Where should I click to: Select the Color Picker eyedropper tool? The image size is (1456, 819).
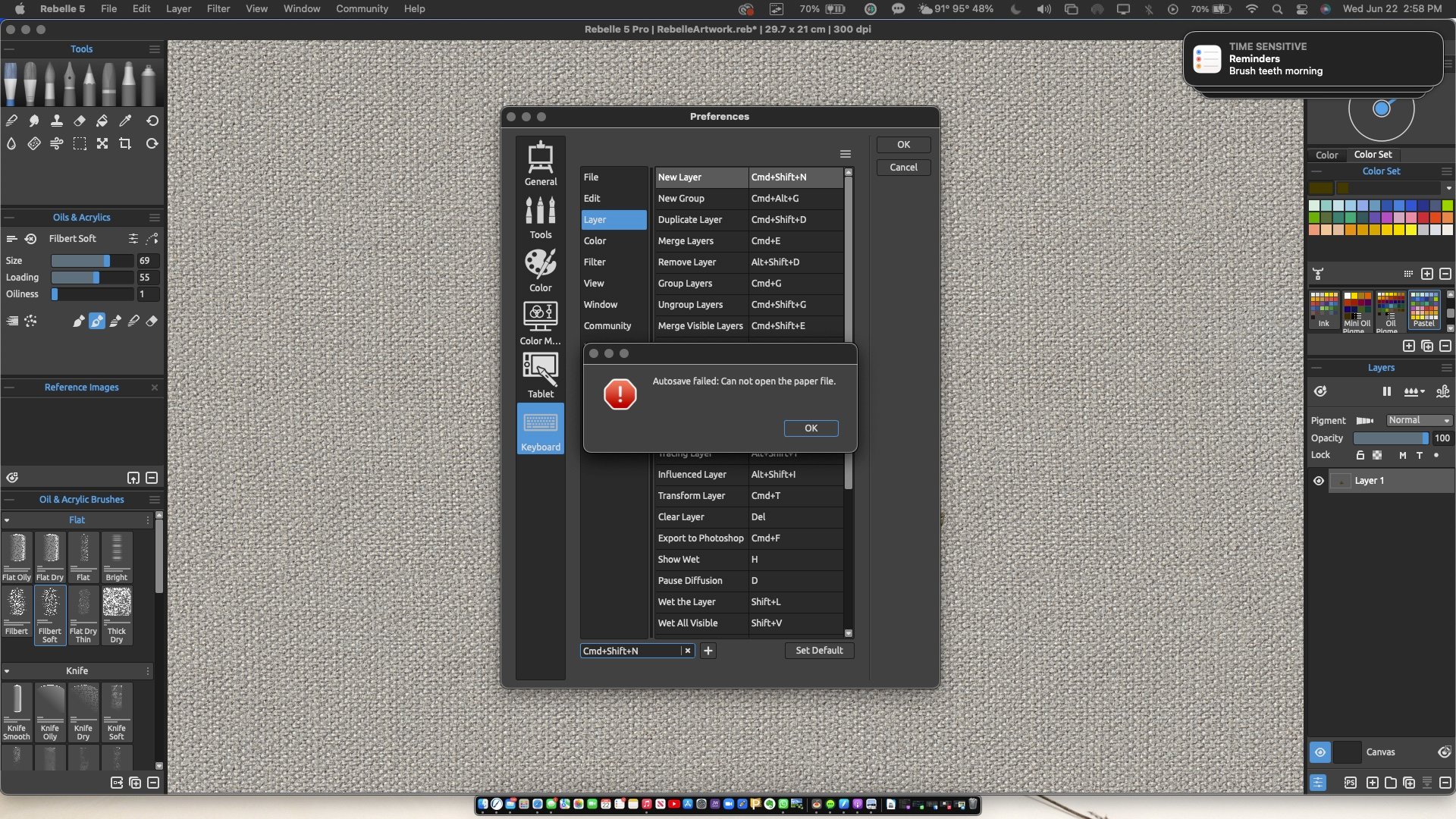coord(125,121)
